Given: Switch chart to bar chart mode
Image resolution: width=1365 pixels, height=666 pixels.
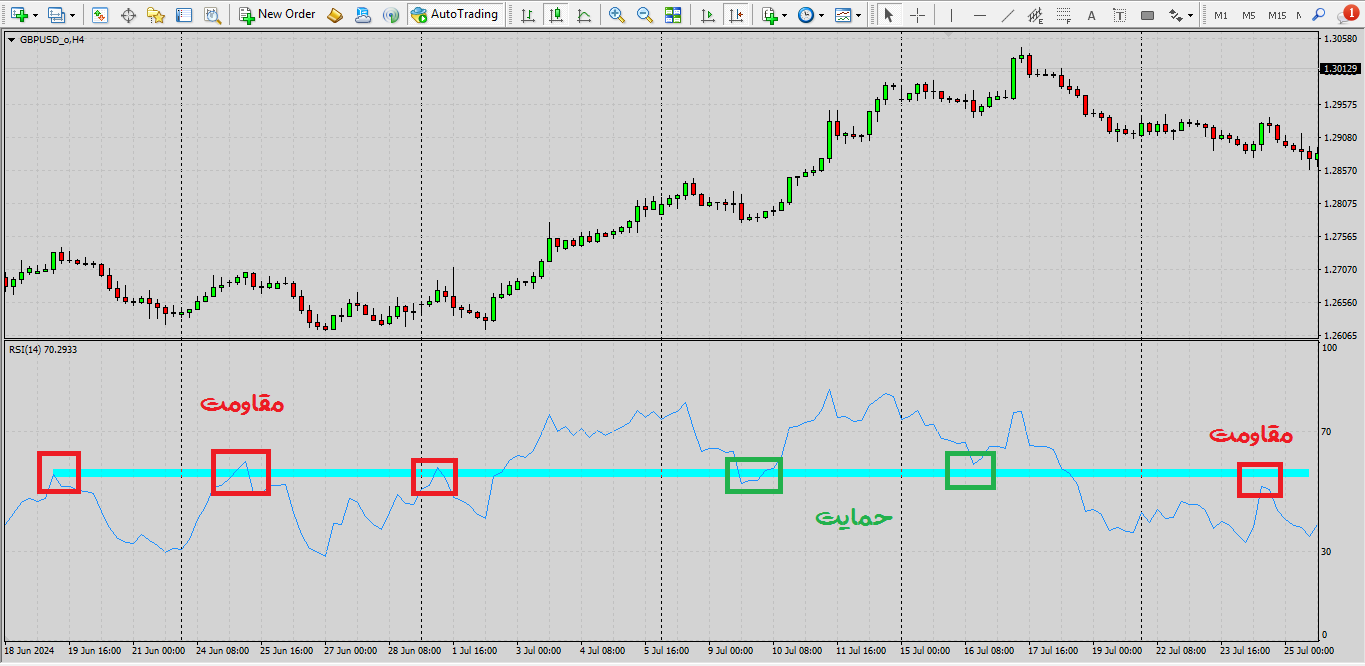Looking at the screenshot, I should click(526, 15).
